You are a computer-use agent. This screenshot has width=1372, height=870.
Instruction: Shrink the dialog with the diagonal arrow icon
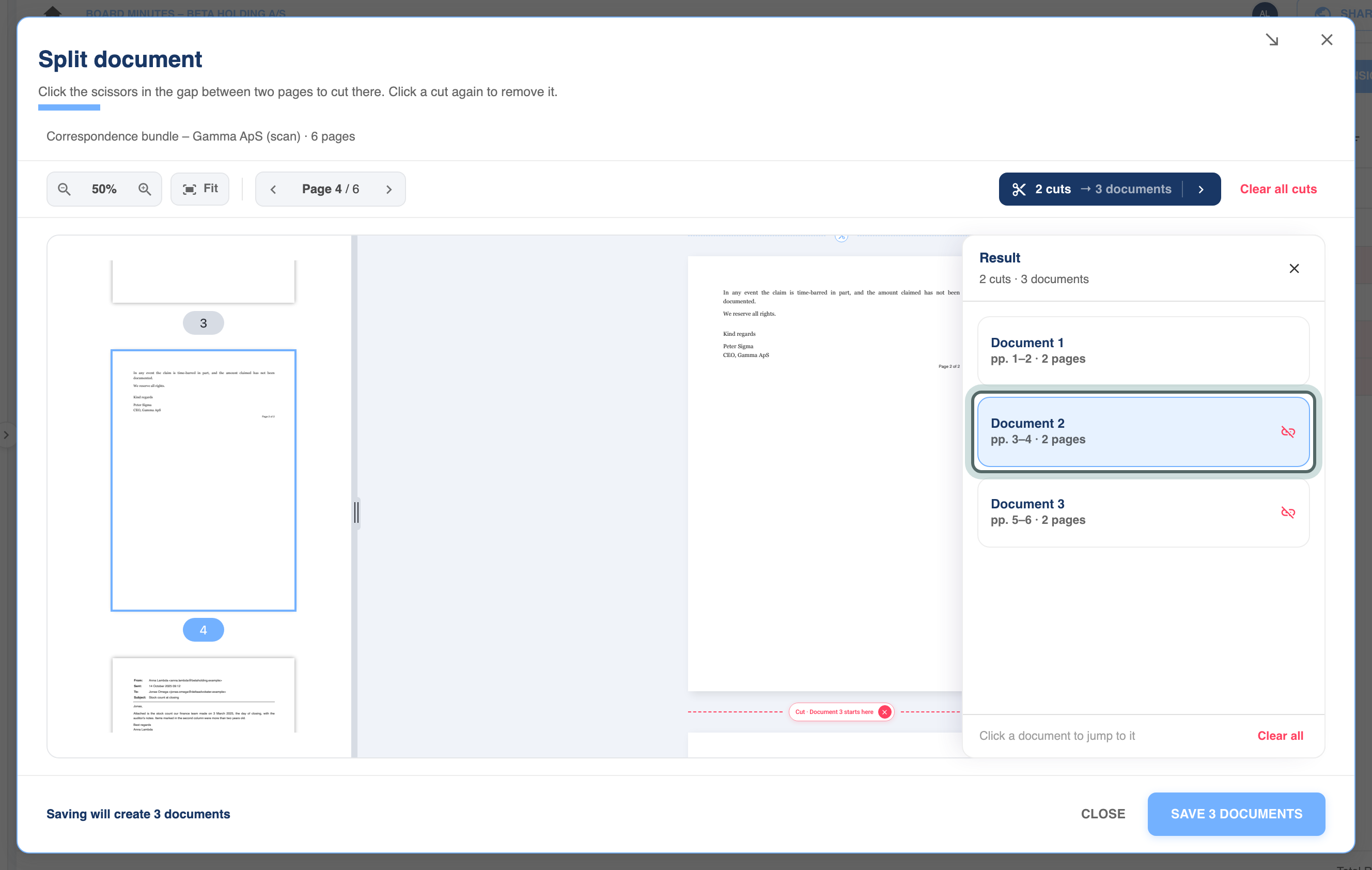1272,40
